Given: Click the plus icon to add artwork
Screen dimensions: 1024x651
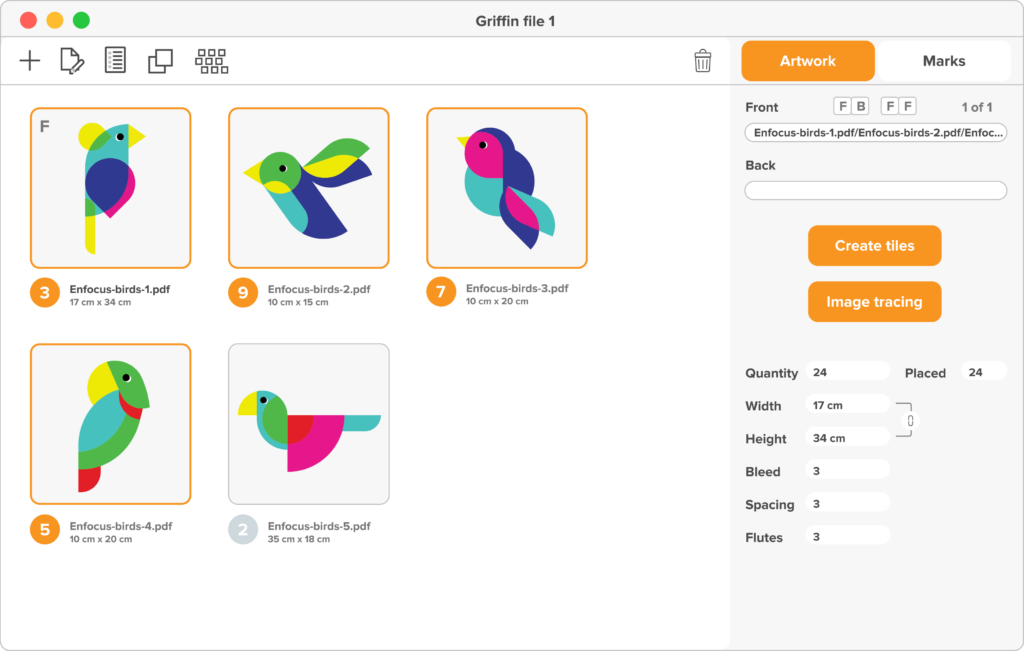Looking at the screenshot, I should tap(29, 61).
